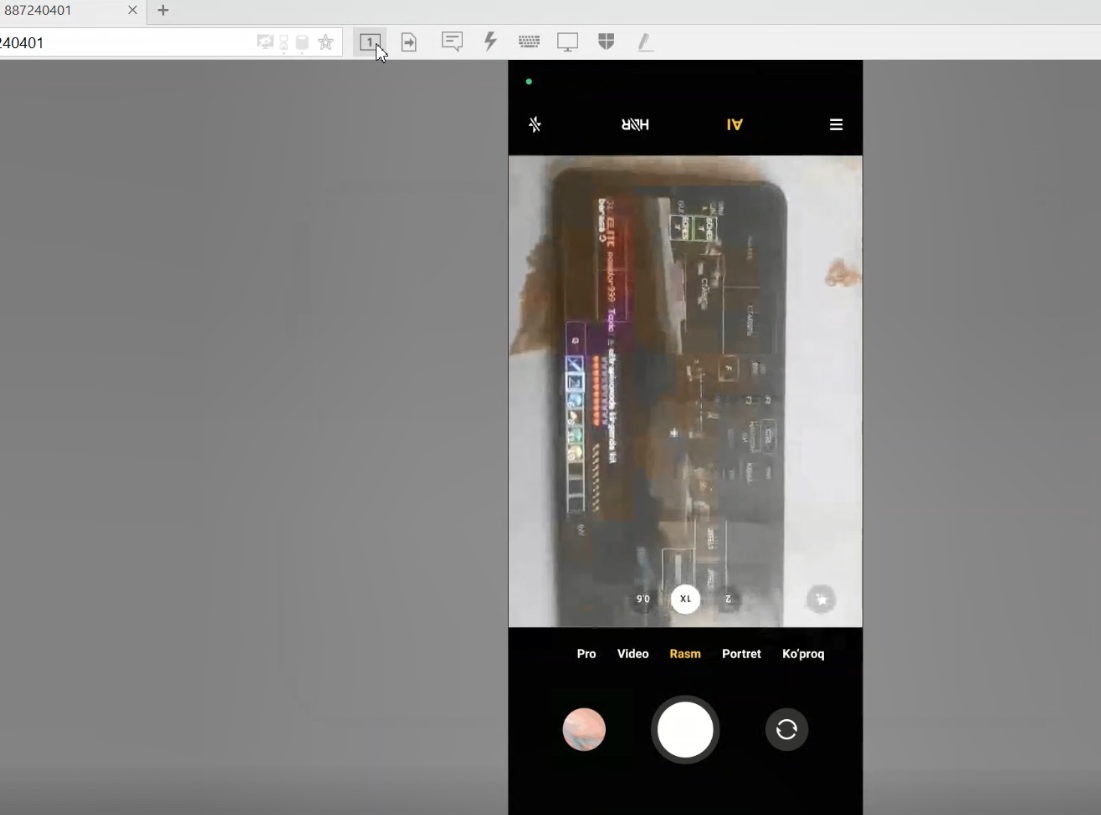This screenshot has height=815, width=1101.
Task: Click the cylinder icon in the address bar
Action: [302, 43]
